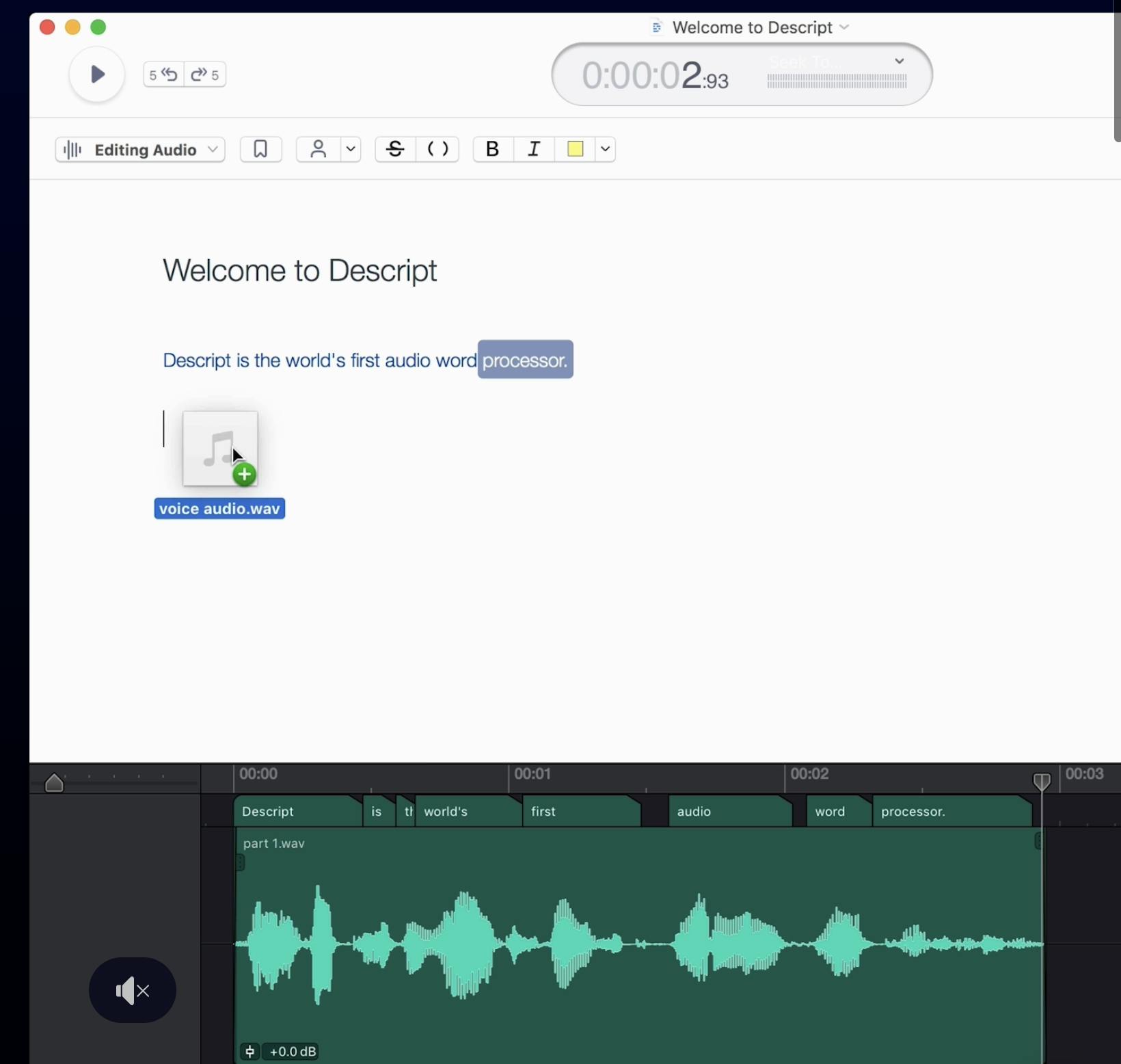This screenshot has width=1121, height=1064.
Task: Toggle strikethrough formatting
Action: coord(395,149)
